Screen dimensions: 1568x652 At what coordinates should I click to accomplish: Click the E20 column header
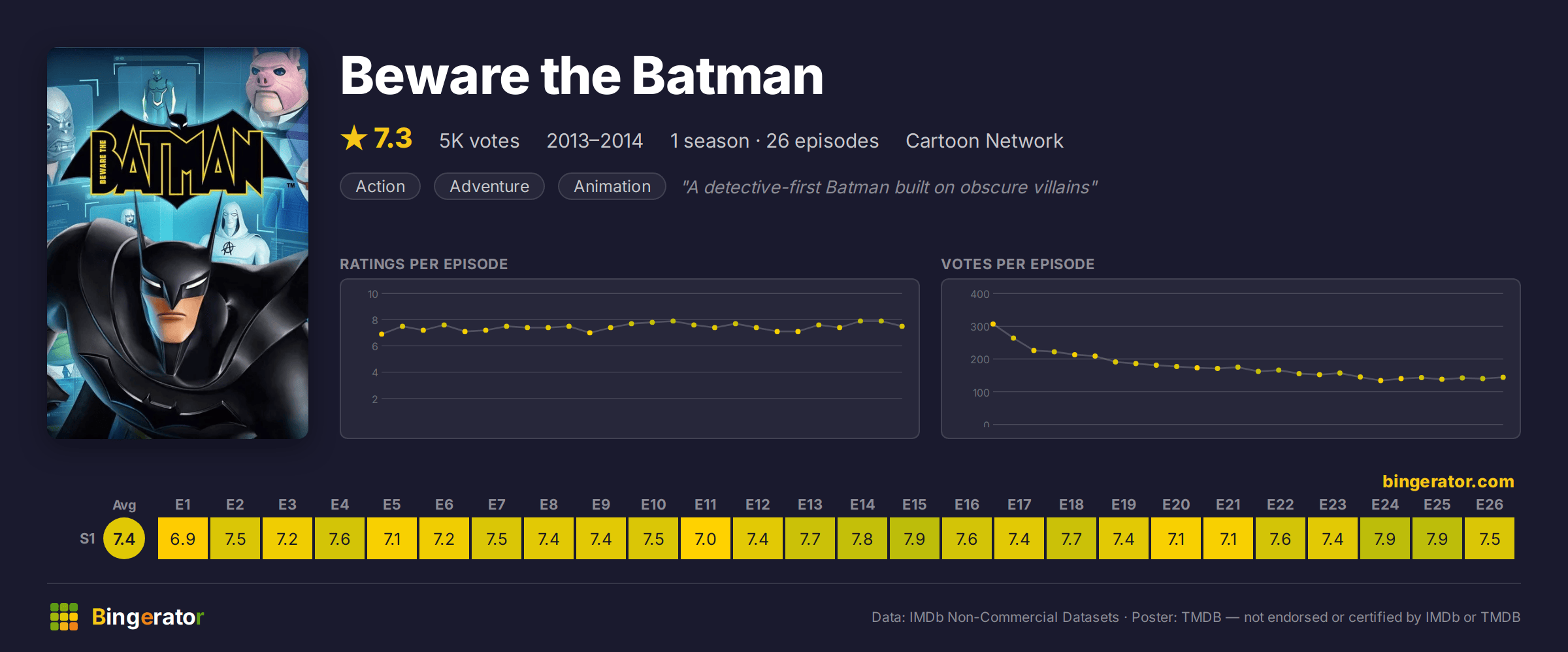coord(1176,504)
